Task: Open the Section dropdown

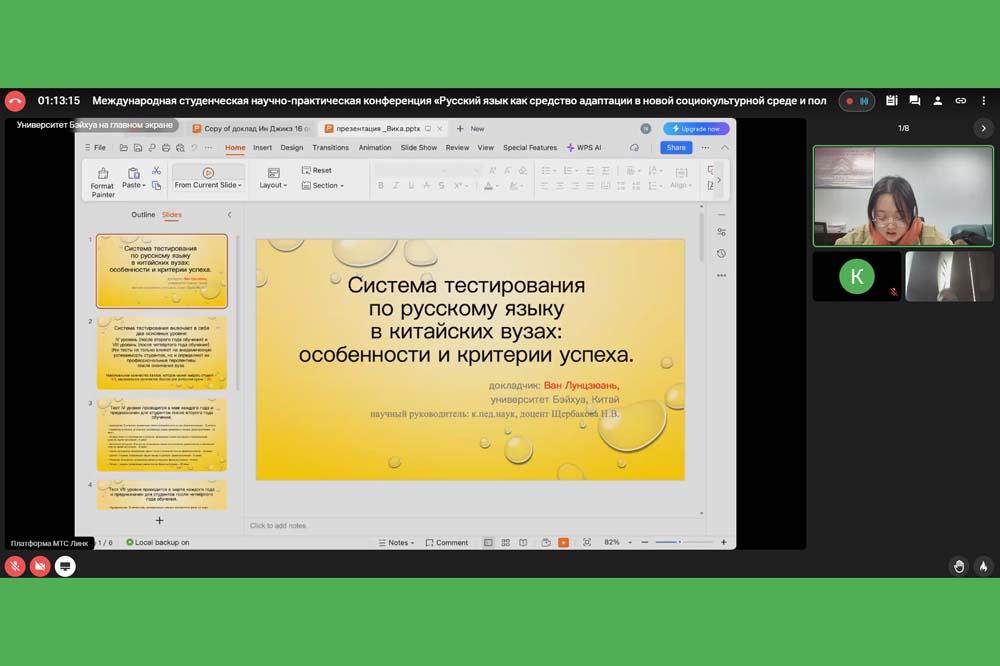Action: pyautogui.click(x=324, y=185)
